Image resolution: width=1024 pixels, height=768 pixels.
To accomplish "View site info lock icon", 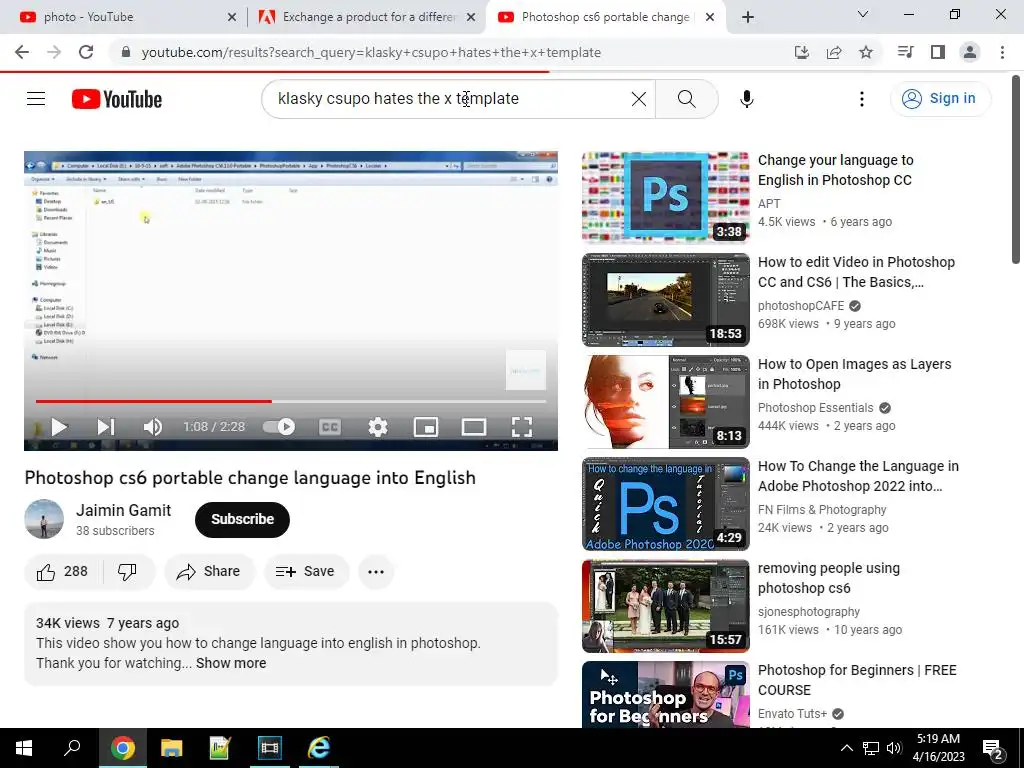I will (x=126, y=52).
